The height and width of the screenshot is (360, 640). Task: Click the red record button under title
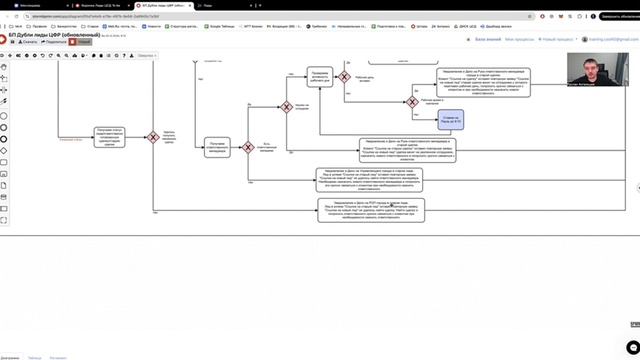tap(73, 42)
